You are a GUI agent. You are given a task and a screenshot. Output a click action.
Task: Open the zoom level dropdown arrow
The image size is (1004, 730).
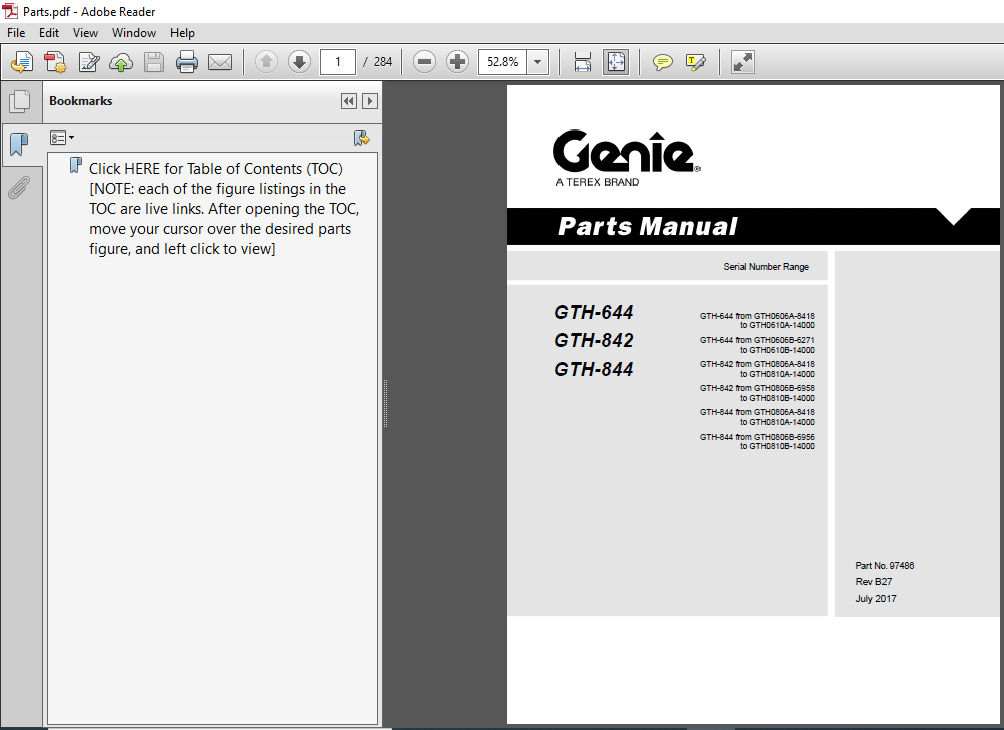[x=538, y=62]
